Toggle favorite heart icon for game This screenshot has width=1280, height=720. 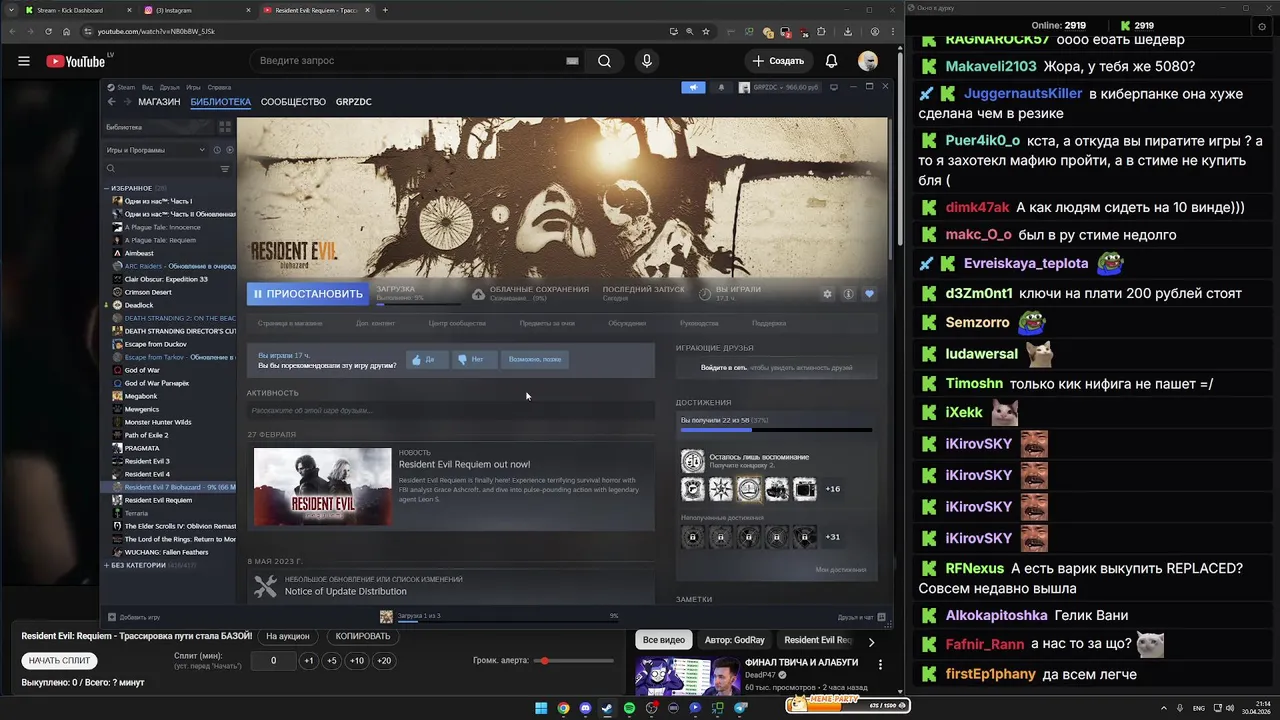pos(869,294)
